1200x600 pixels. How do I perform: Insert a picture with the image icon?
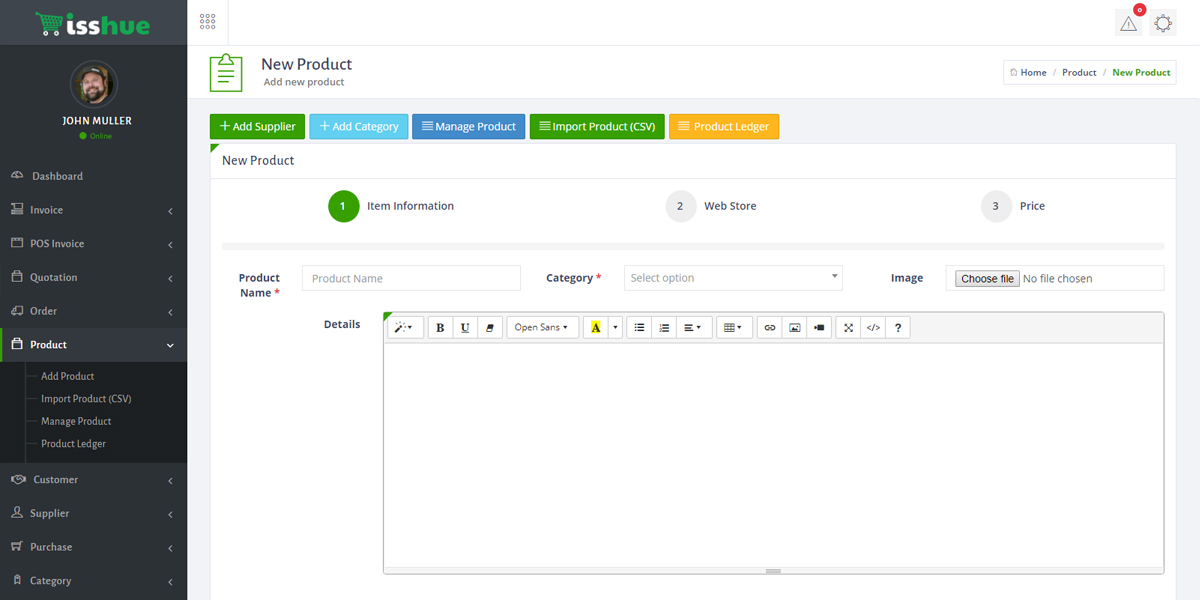795,328
